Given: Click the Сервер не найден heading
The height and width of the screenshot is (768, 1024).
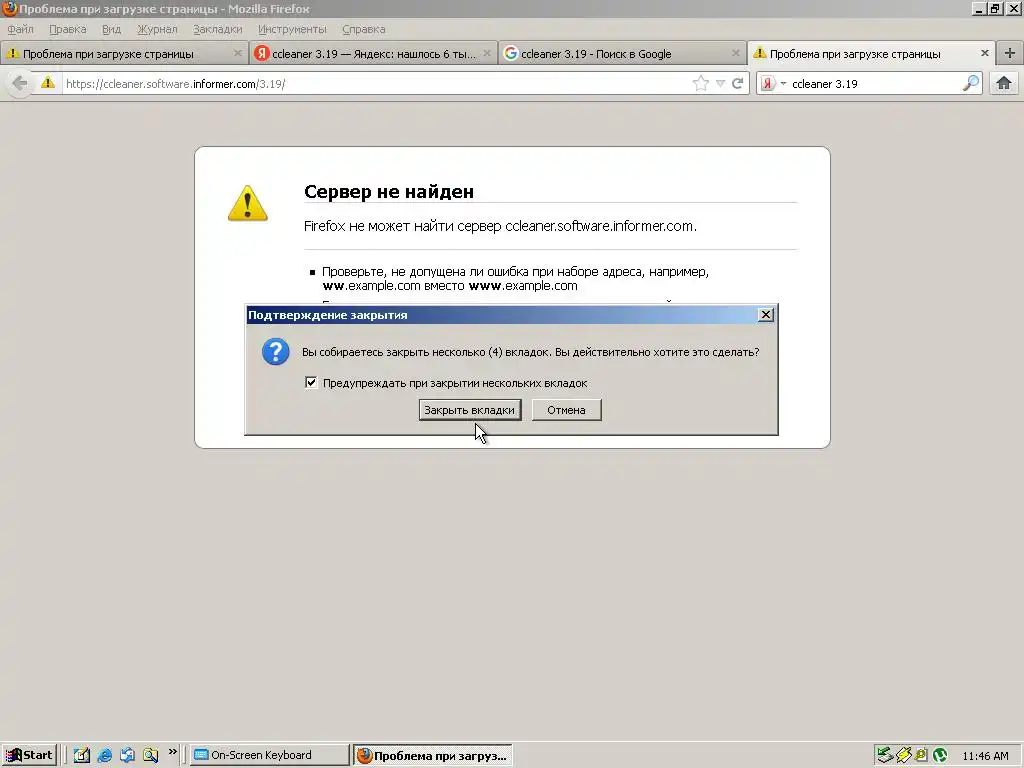Looking at the screenshot, I should 389,191.
